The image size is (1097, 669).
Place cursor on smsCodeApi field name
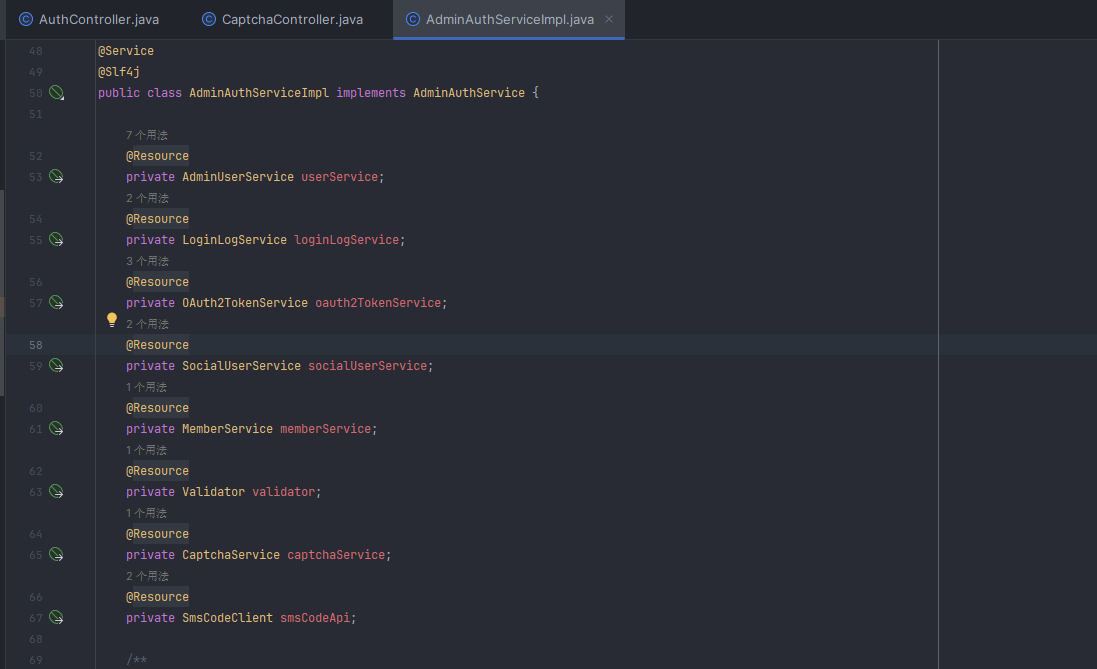click(315, 618)
